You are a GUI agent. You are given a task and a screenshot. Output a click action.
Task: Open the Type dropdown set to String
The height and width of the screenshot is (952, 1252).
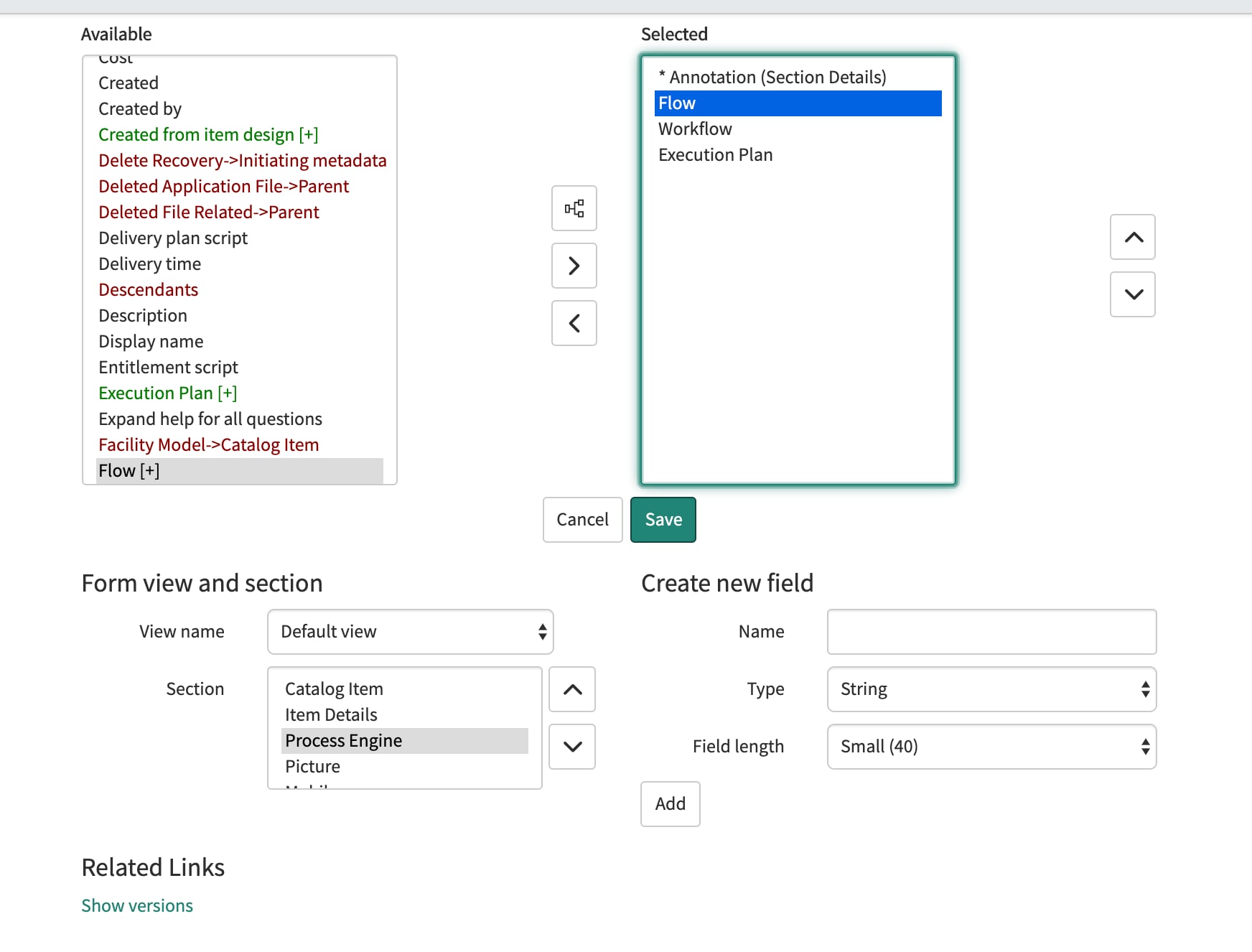991,689
